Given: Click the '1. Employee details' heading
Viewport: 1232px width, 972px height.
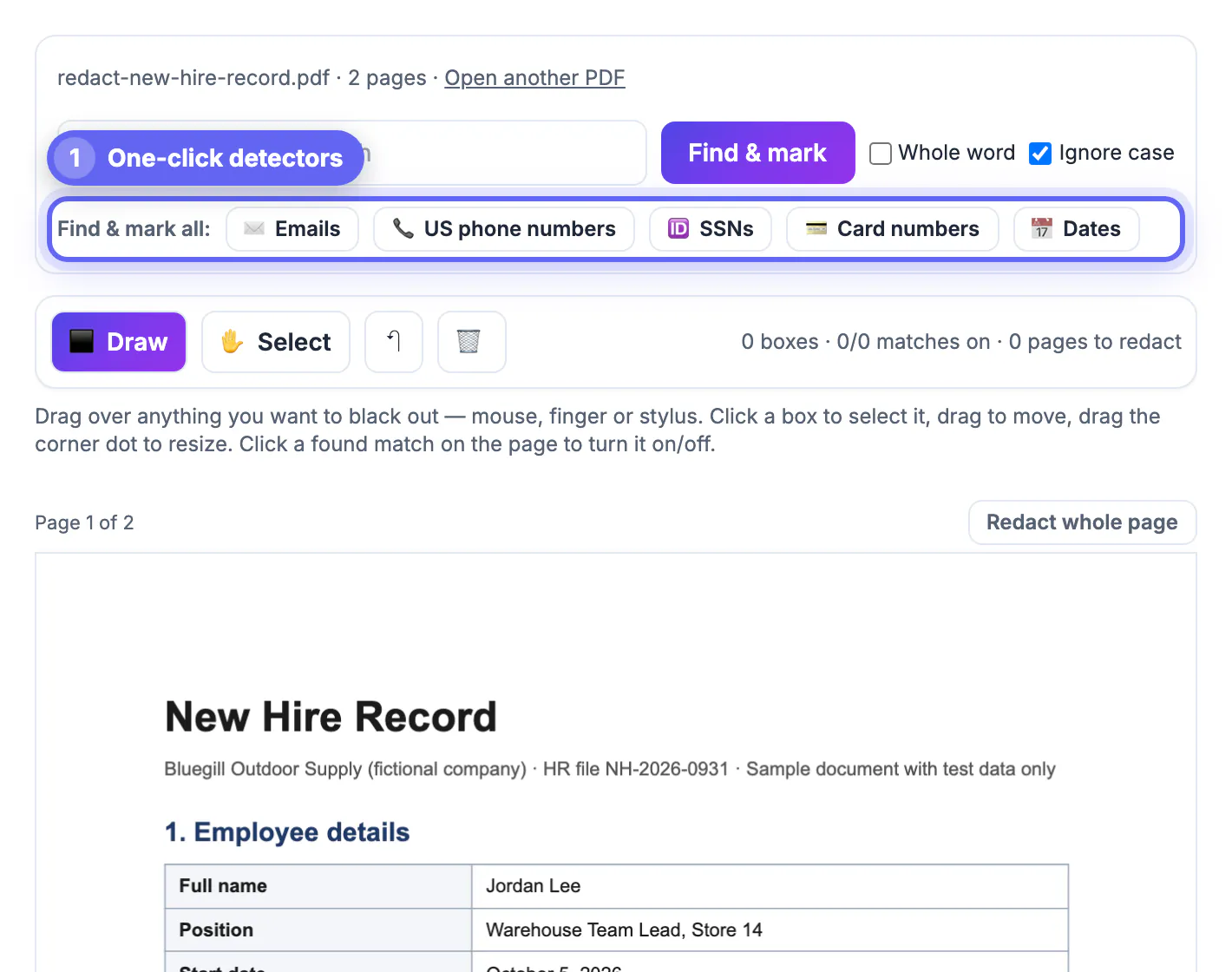Looking at the screenshot, I should point(287,832).
